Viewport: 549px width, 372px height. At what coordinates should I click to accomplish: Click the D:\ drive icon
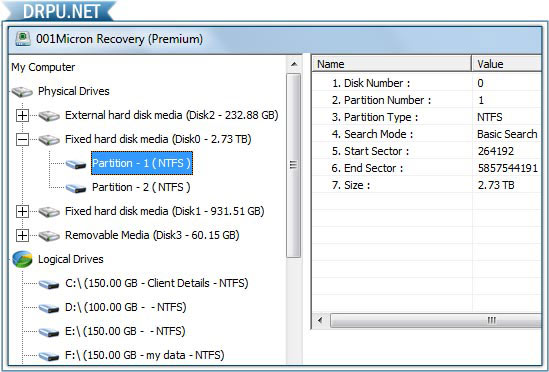(x=49, y=308)
